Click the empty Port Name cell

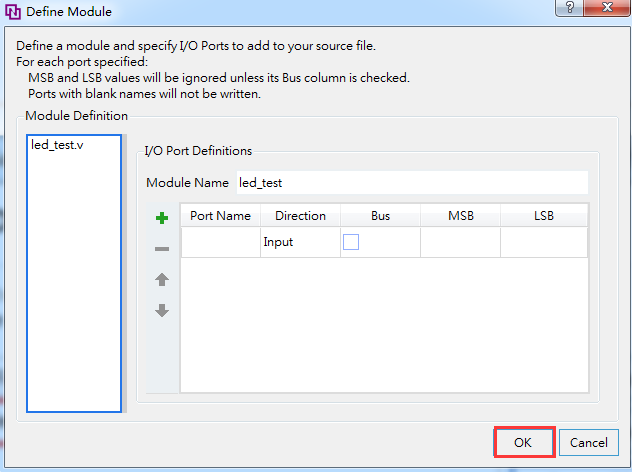point(221,242)
